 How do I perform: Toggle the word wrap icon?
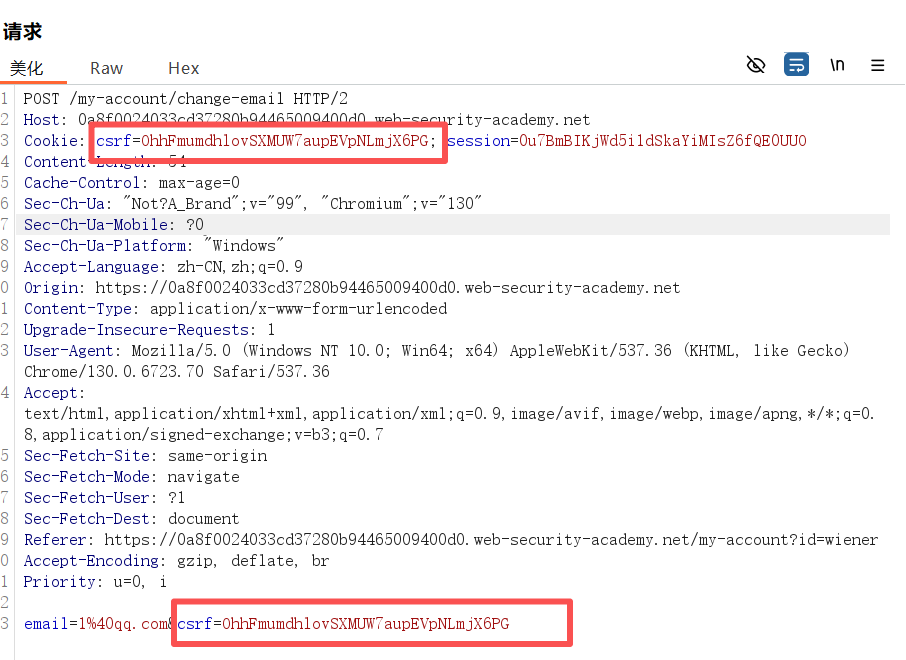pos(796,65)
